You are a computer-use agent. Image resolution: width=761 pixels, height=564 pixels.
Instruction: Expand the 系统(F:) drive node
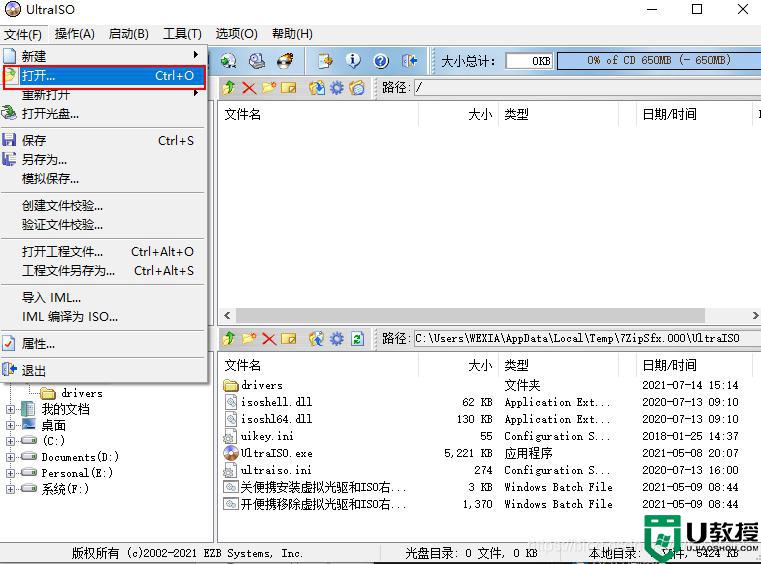(x=10, y=489)
